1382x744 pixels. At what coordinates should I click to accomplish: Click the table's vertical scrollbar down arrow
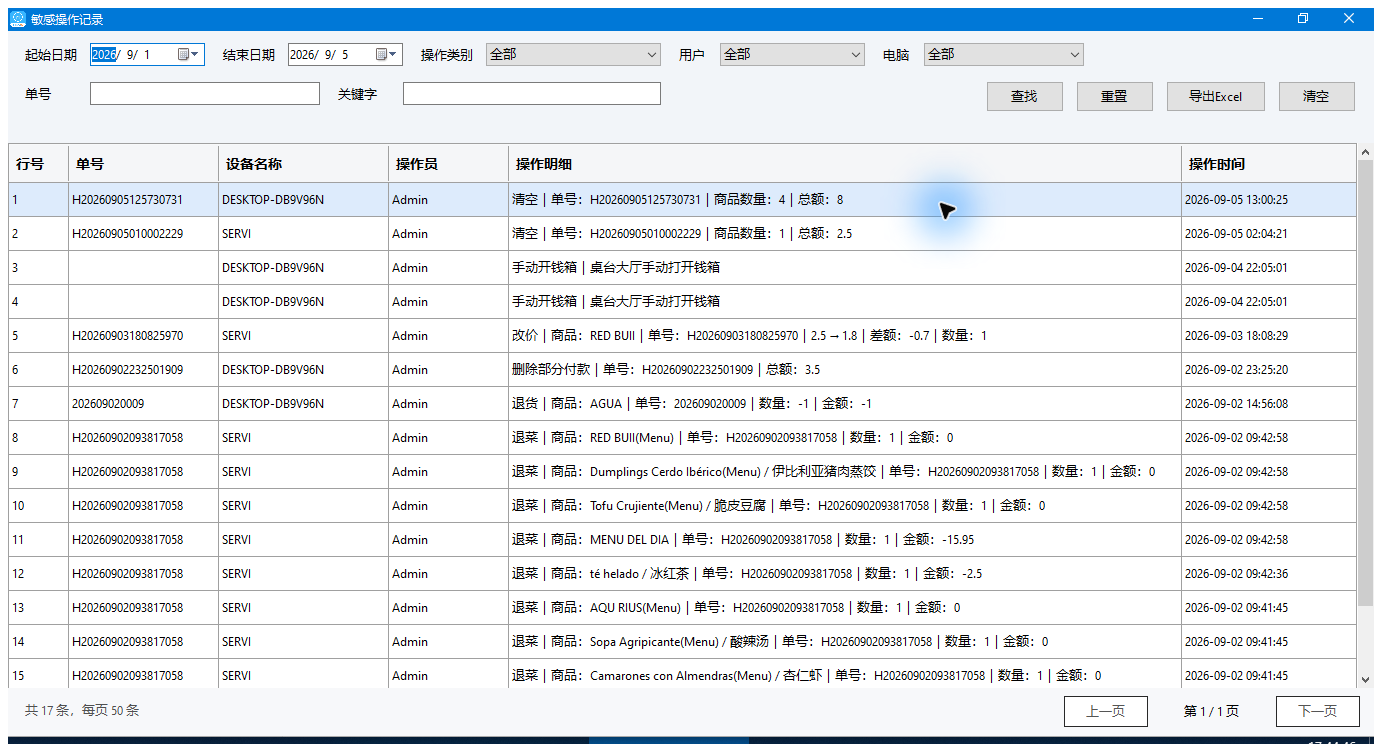pyautogui.click(x=1366, y=680)
